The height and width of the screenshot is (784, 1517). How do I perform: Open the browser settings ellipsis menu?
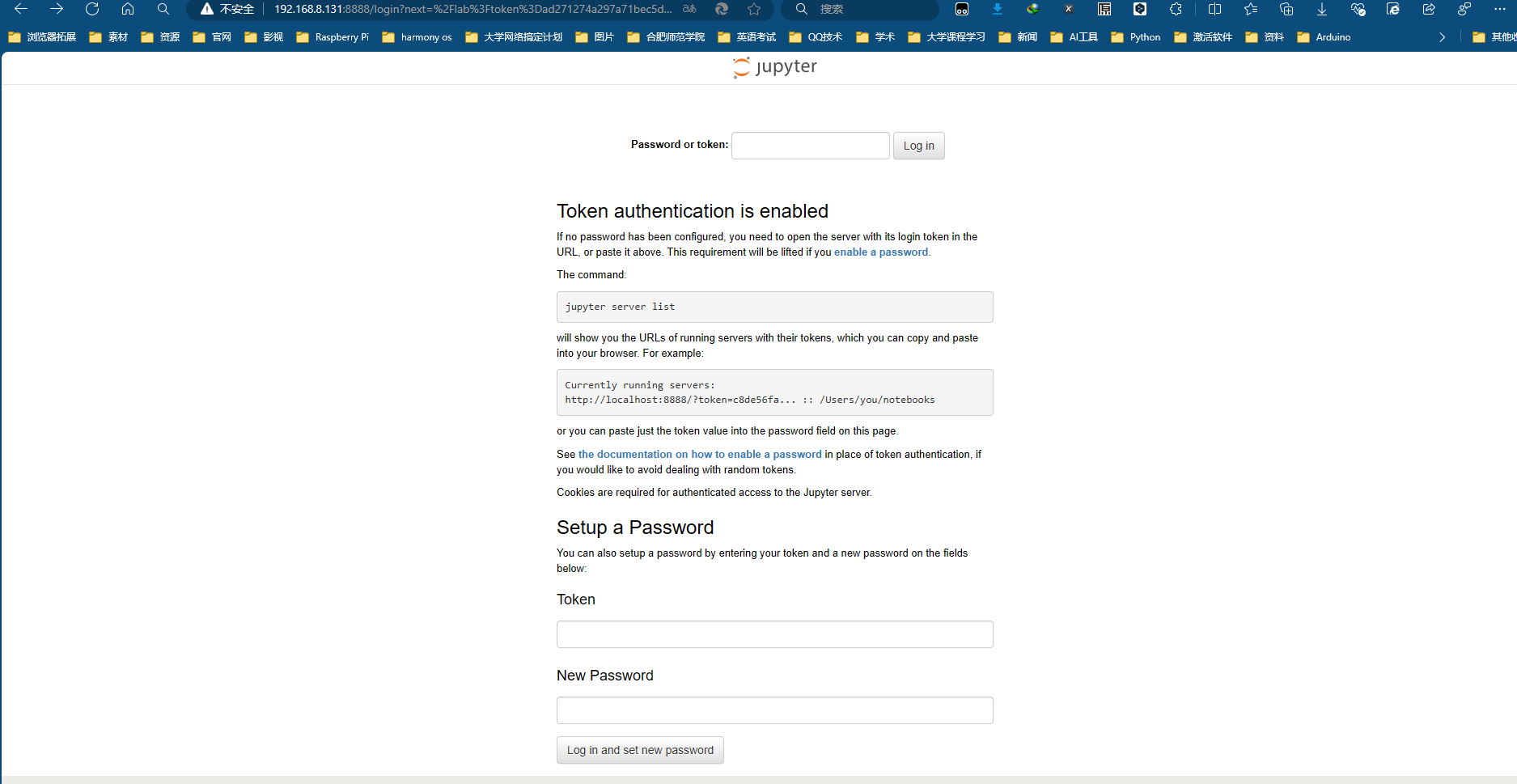1501,9
